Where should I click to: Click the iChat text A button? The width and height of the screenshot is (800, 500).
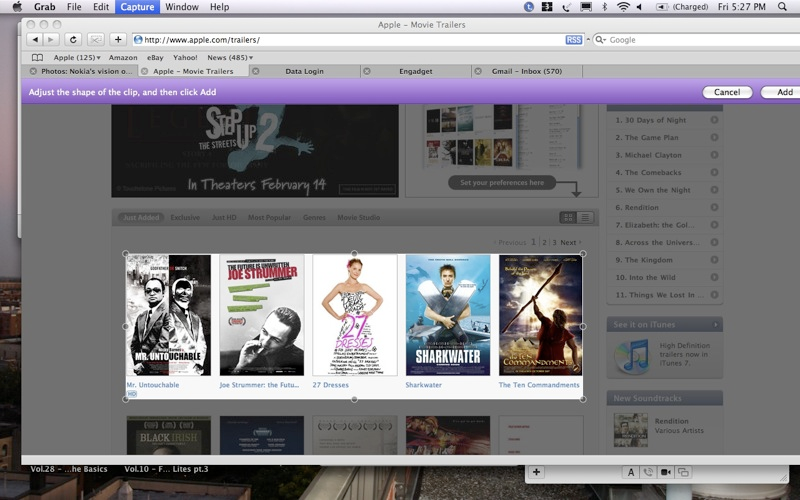click(x=631, y=472)
